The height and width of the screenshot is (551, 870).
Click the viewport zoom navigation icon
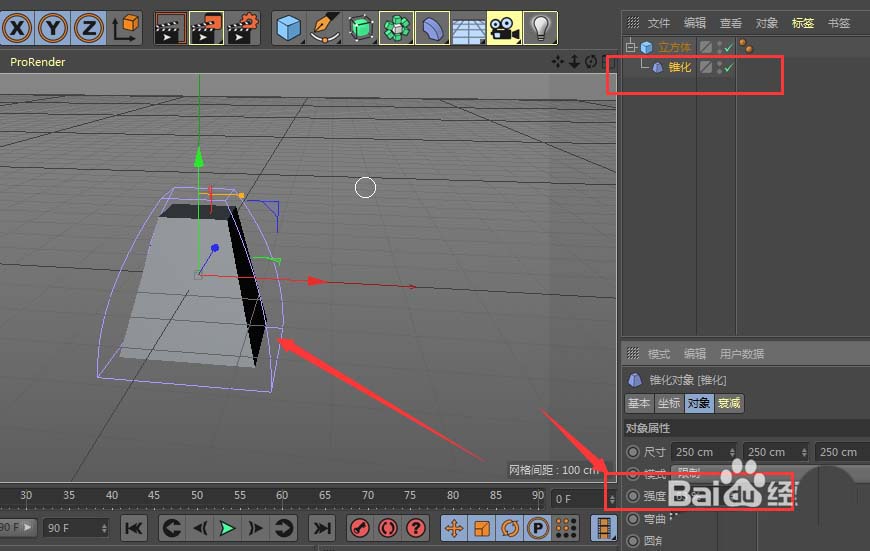(x=574, y=62)
